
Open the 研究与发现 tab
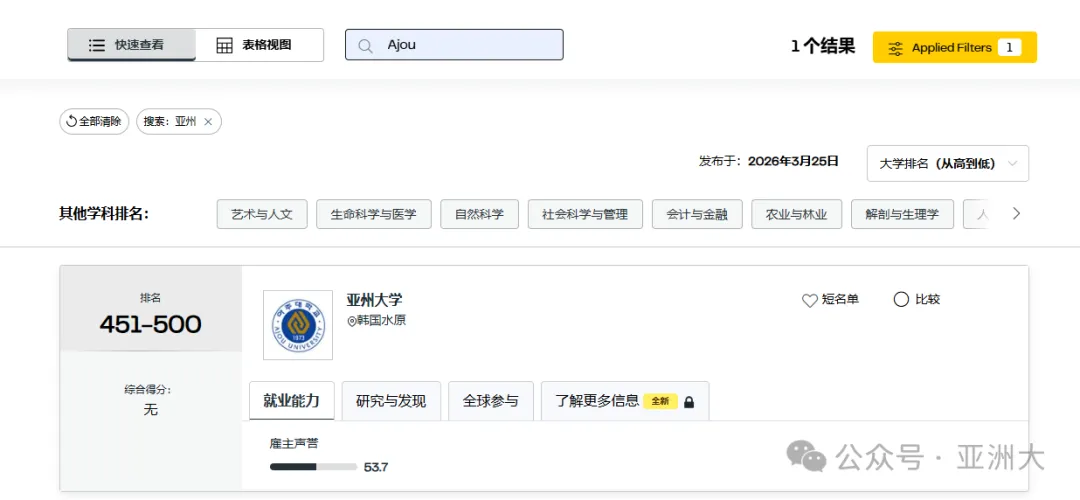(x=391, y=401)
